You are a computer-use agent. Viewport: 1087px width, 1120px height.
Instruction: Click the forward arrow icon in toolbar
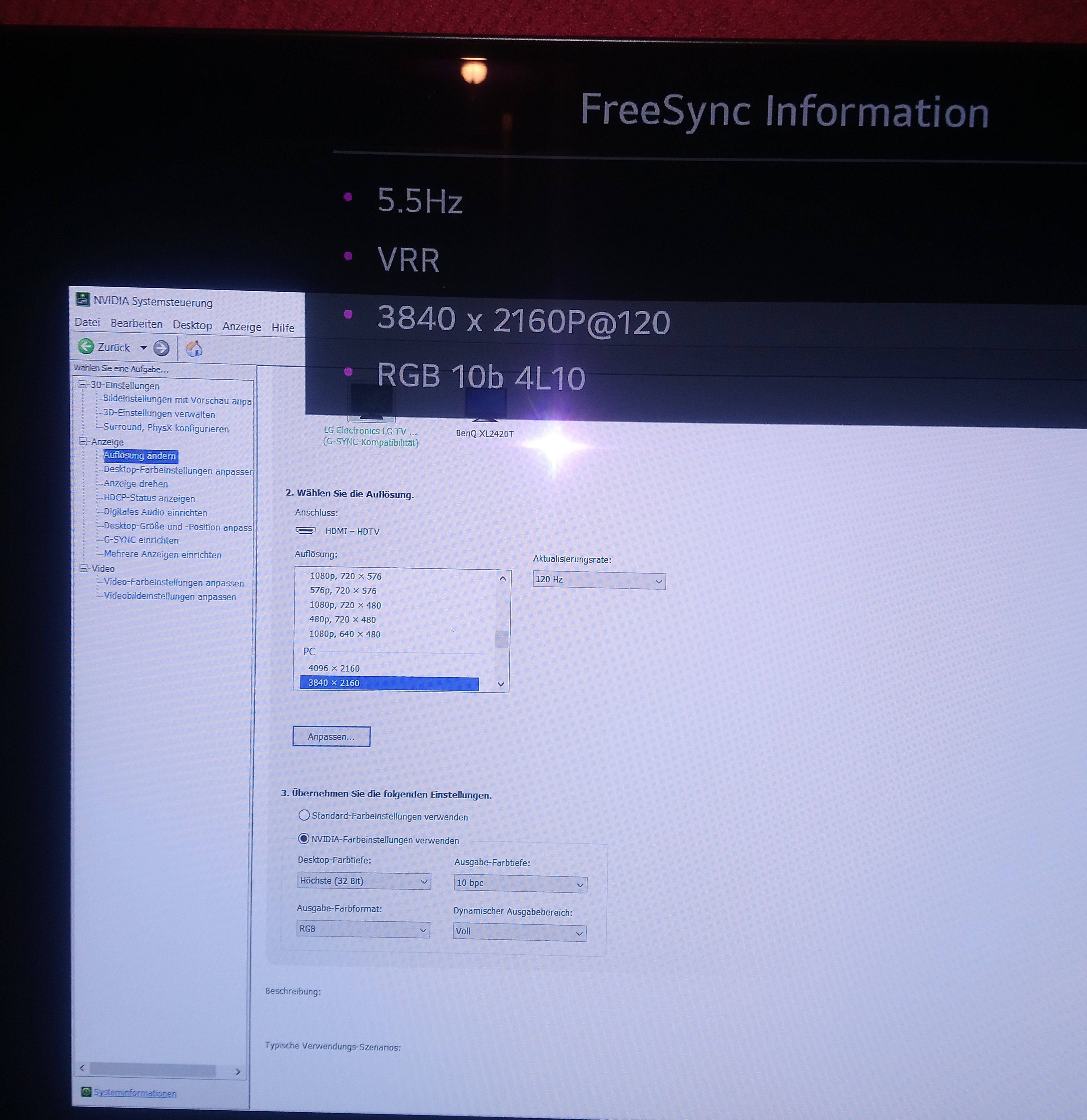click(x=162, y=348)
